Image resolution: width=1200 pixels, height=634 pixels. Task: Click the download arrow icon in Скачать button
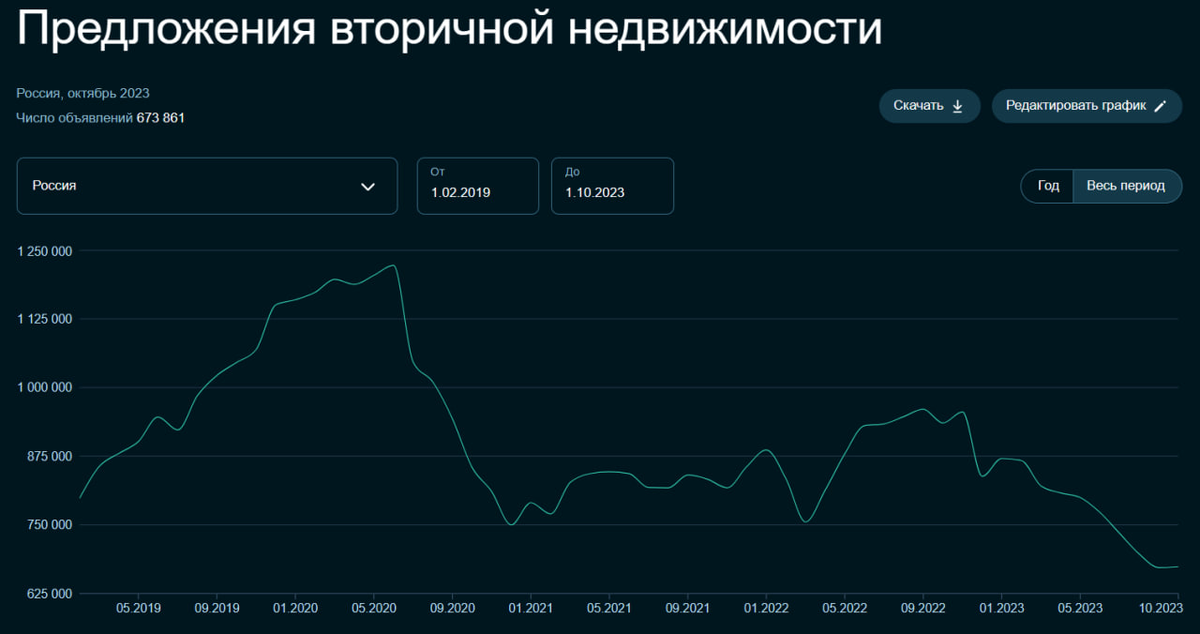[958, 105]
